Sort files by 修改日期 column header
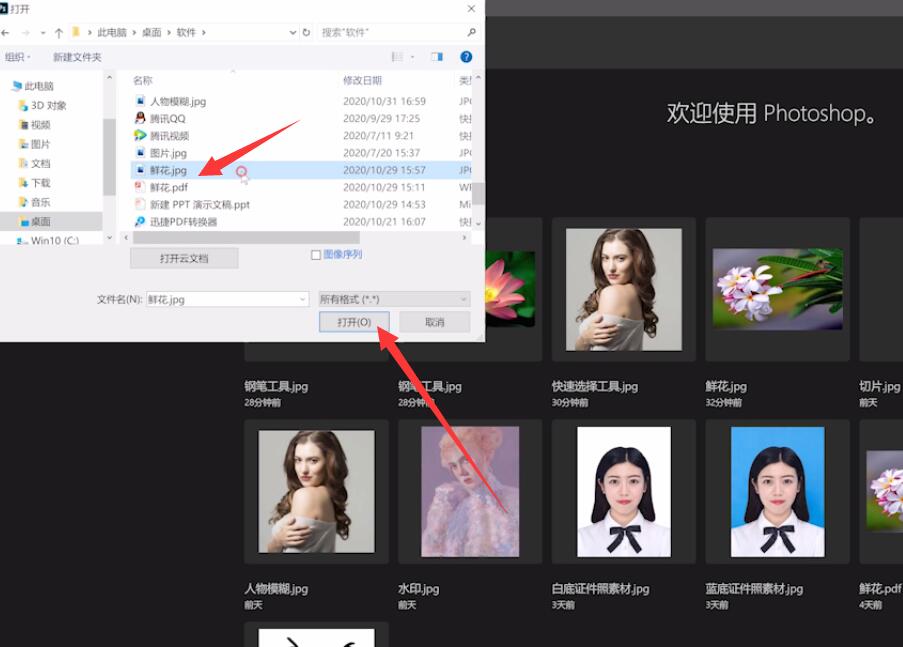903x647 pixels. click(x=362, y=81)
